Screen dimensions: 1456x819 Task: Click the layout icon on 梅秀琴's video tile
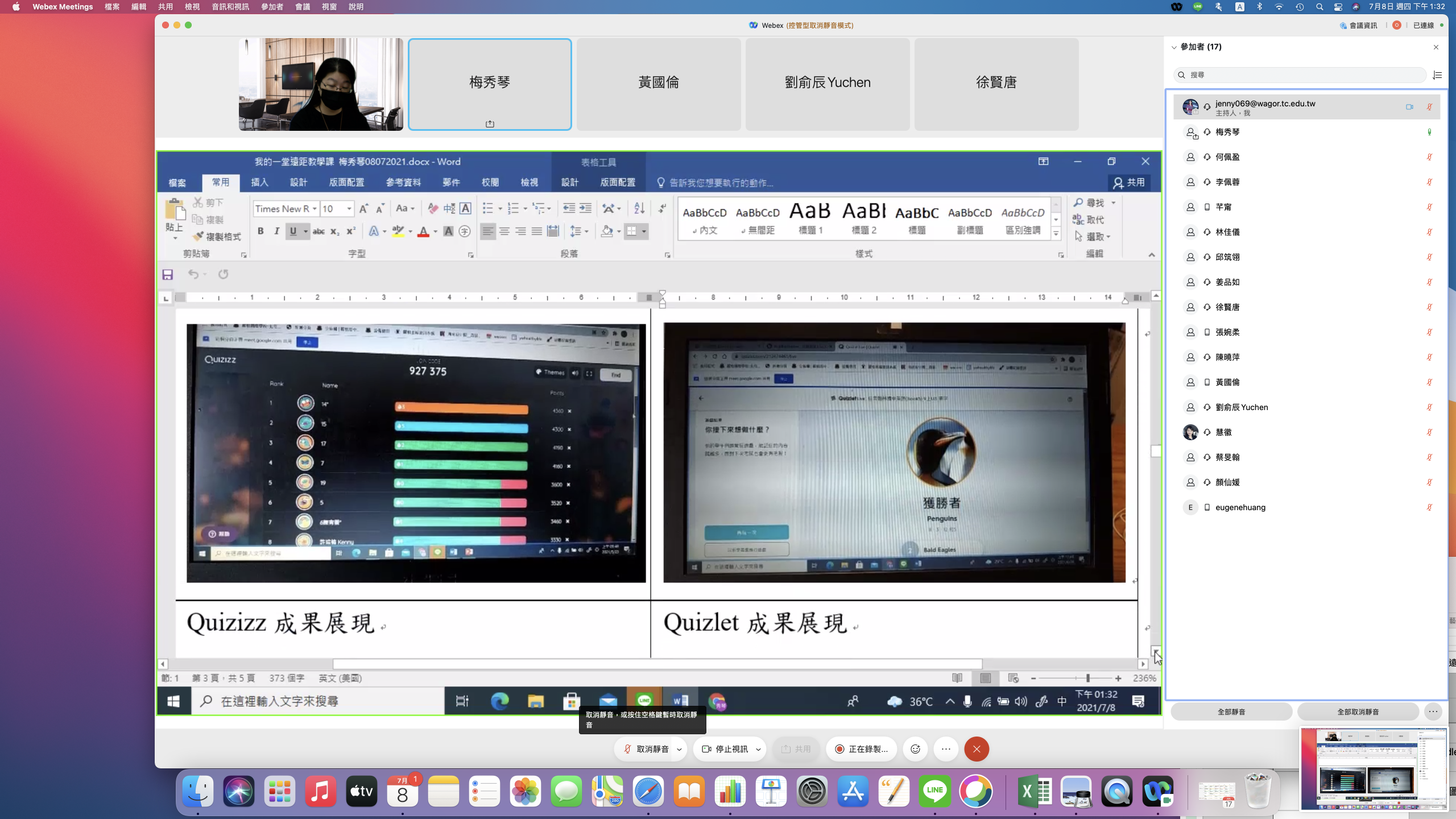click(490, 124)
